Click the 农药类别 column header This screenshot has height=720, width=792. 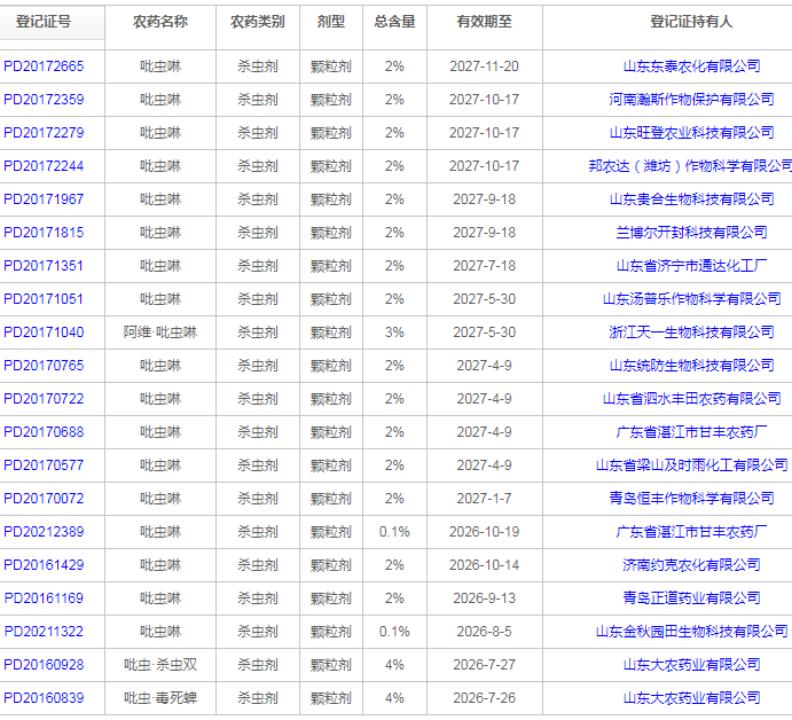(x=258, y=22)
